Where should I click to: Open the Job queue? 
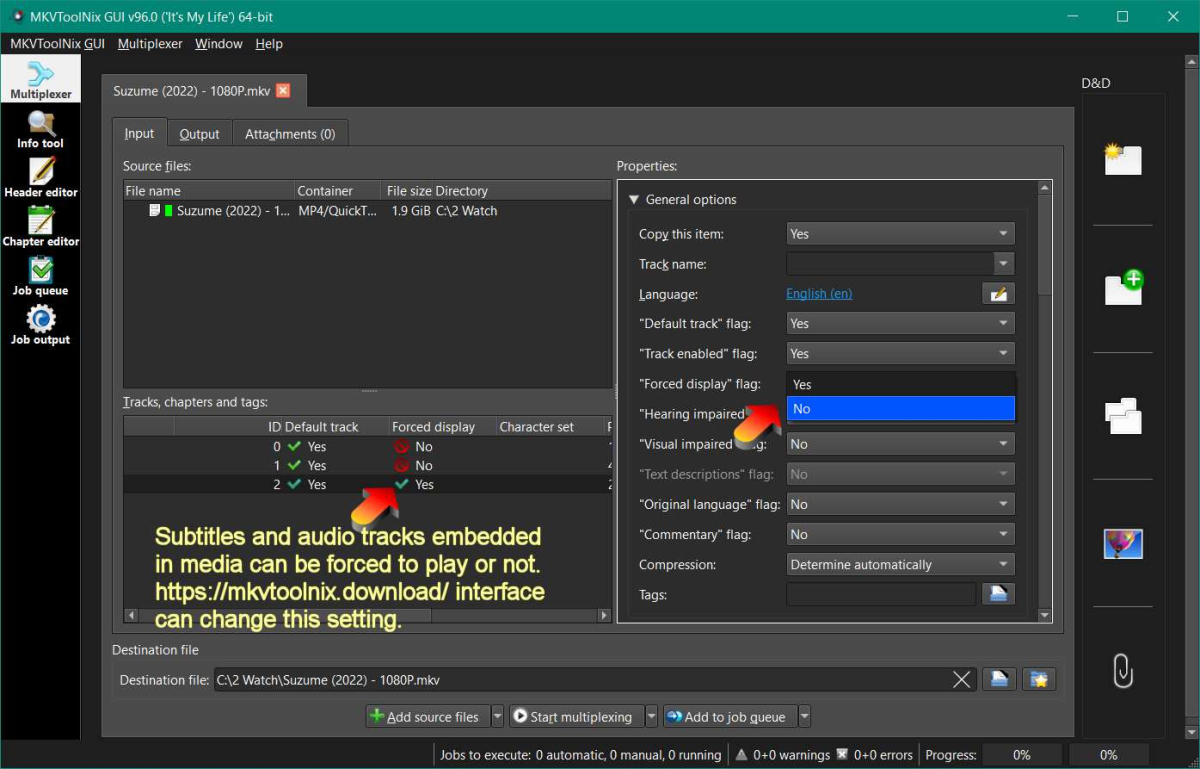40,273
